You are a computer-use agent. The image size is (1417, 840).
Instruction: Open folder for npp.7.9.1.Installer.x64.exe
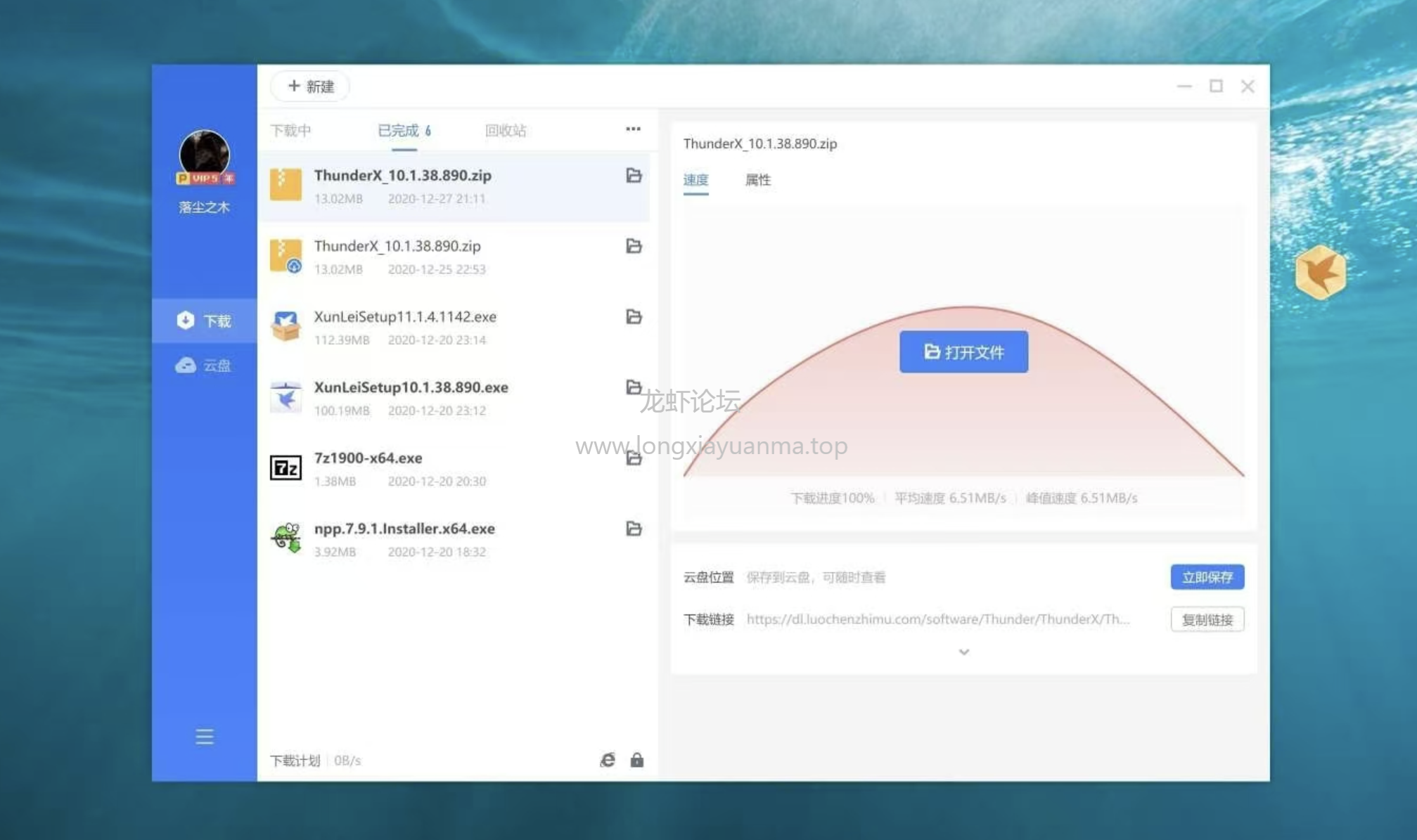pos(634,528)
